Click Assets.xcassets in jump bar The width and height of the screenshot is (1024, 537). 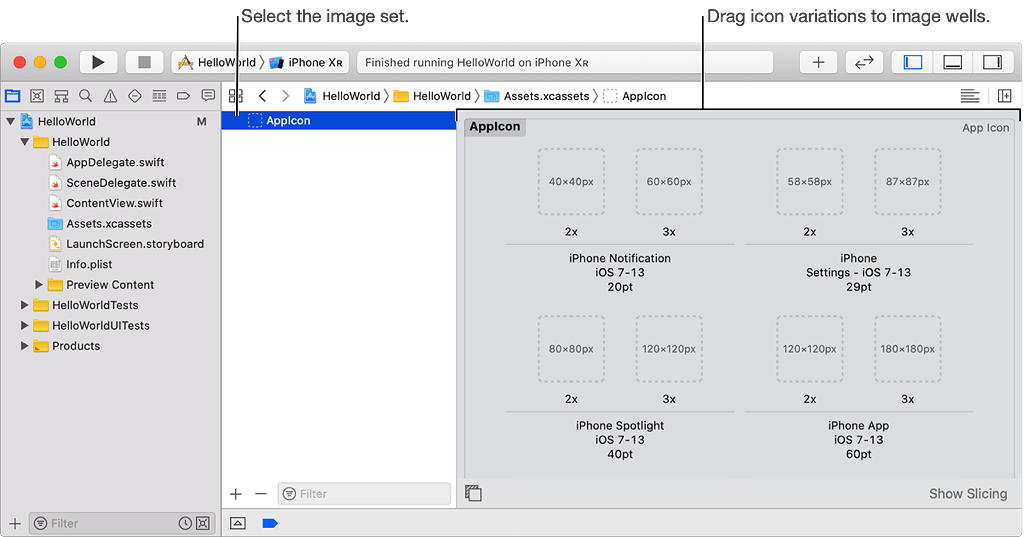point(537,96)
